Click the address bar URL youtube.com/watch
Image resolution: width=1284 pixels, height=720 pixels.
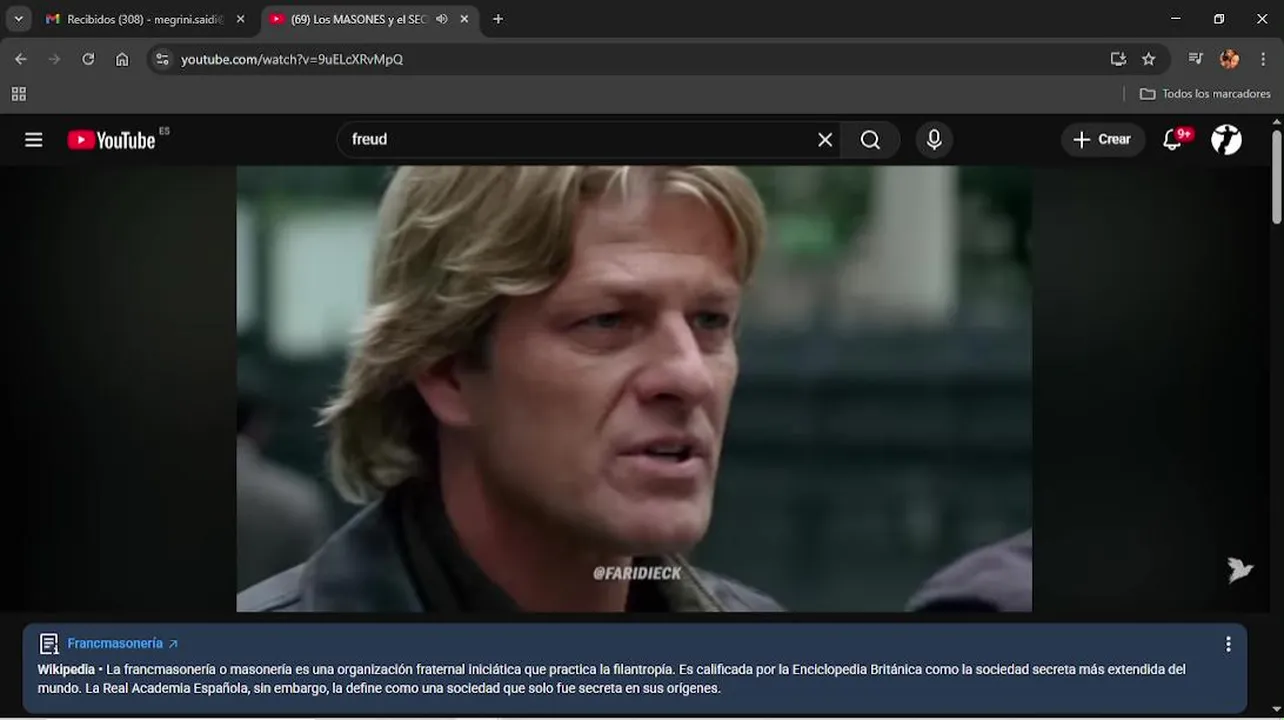pyautogui.click(x=292, y=60)
